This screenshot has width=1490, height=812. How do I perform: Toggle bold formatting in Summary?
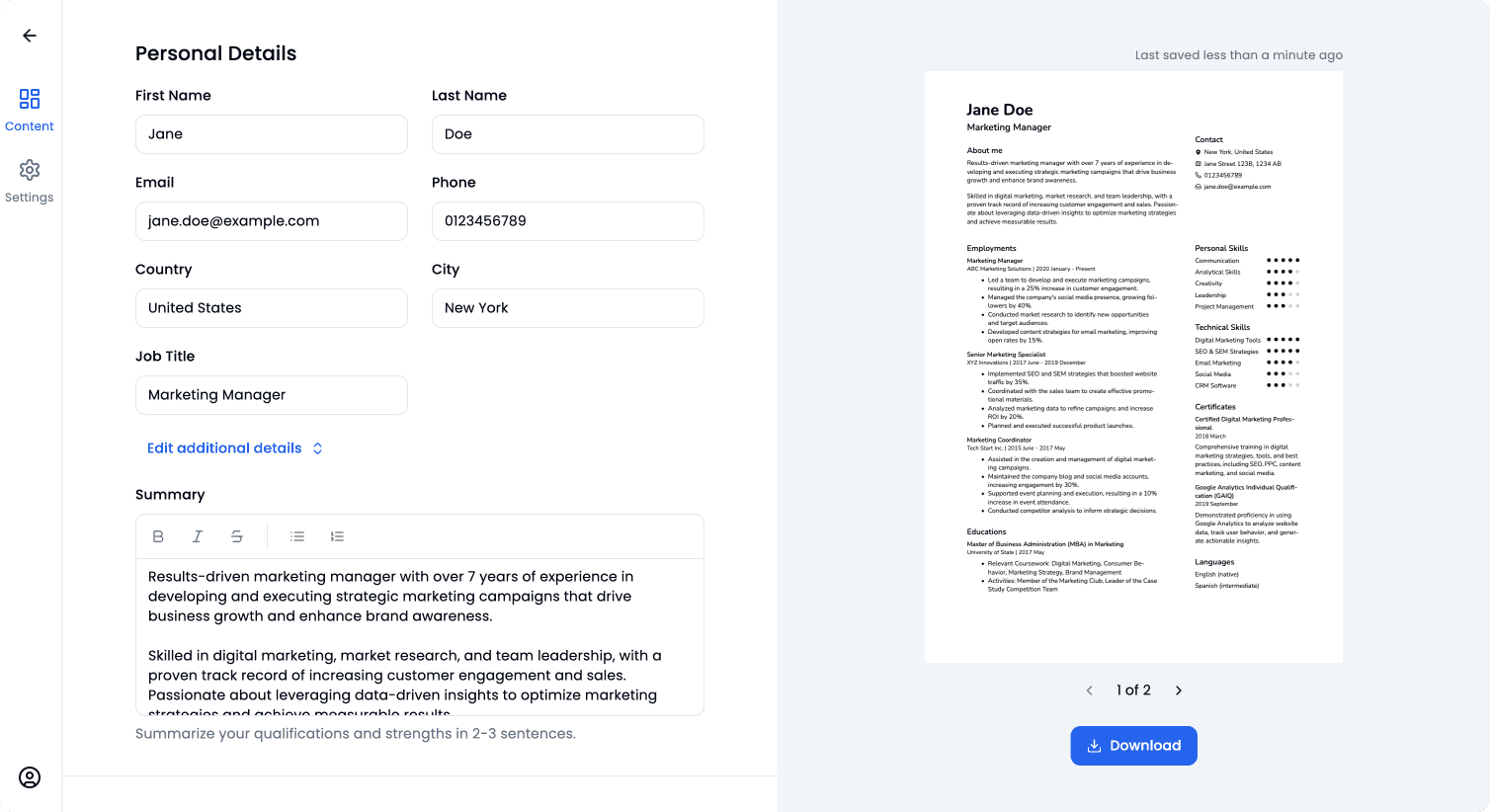tap(158, 536)
